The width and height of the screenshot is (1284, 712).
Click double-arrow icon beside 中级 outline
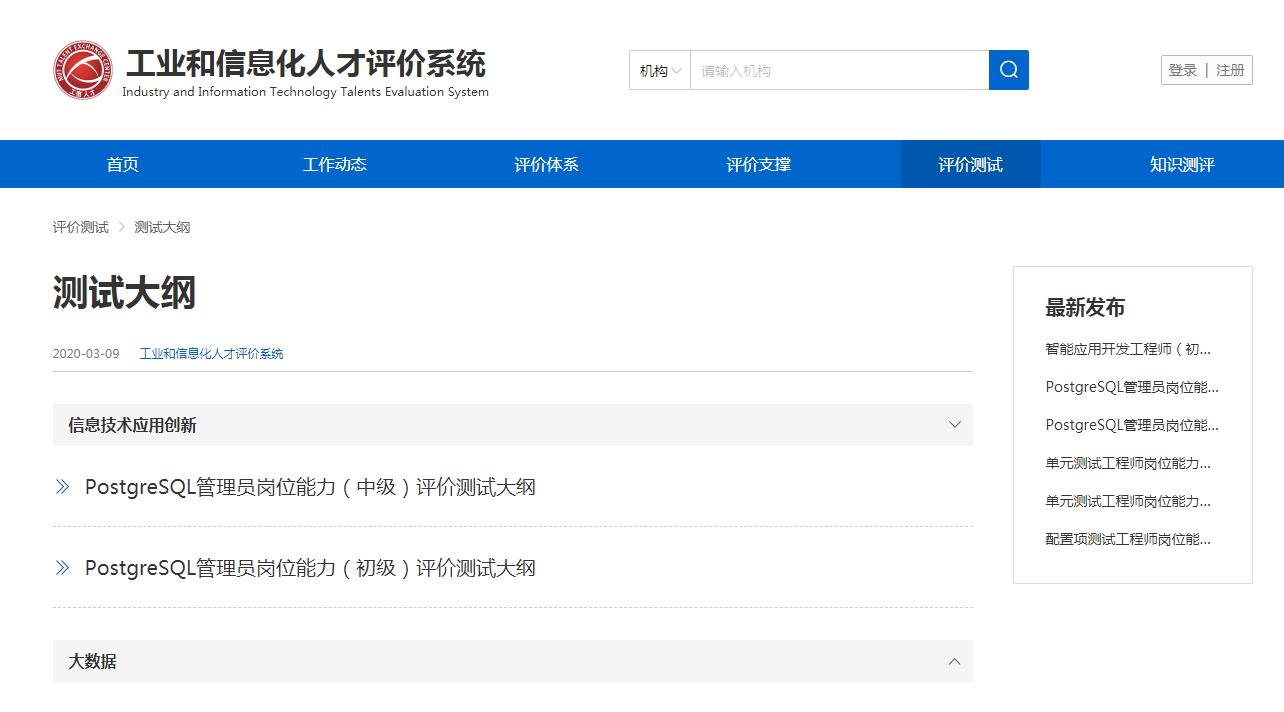click(63, 487)
